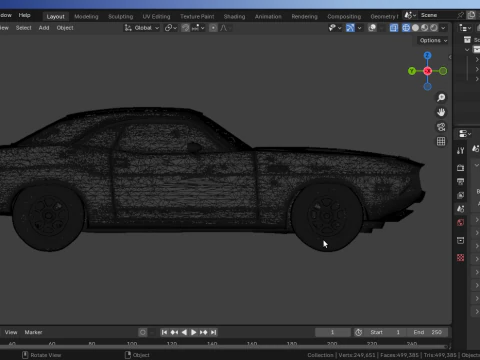Pin the scene to workspace
The width and height of the screenshot is (480, 360).
pyautogui.click(x=460, y=15)
